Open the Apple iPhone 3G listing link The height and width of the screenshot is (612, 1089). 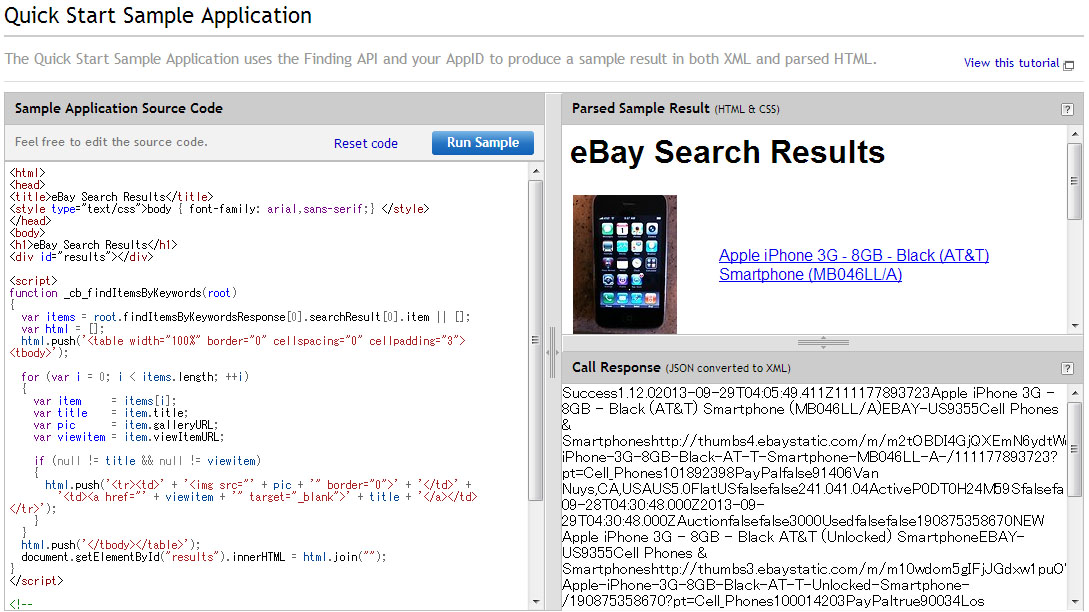(x=854, y=265)
